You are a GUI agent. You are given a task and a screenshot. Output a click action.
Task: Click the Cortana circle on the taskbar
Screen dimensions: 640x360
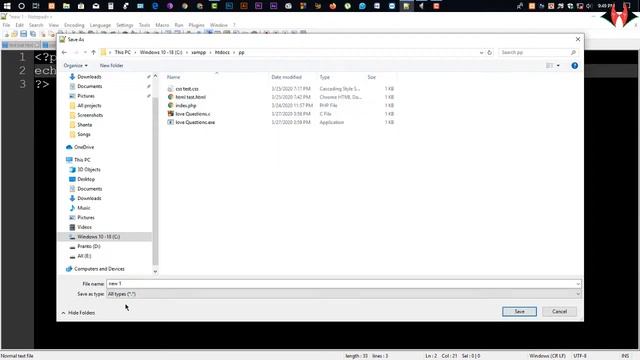coord(21,6)
